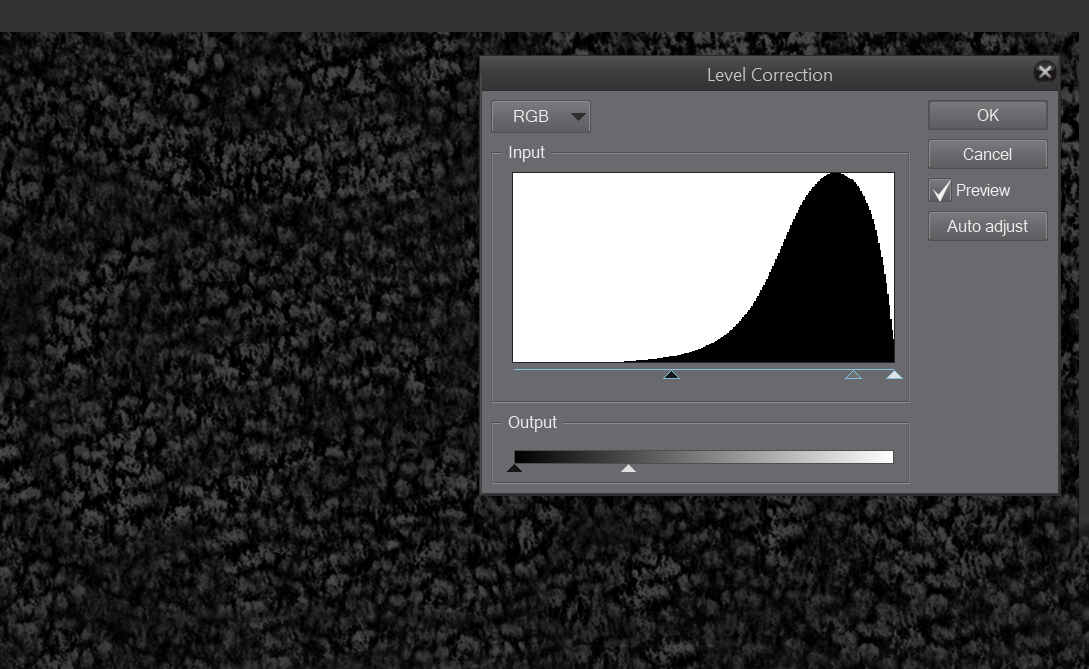Uncheck Preview to compare original image

click(938, 190)
